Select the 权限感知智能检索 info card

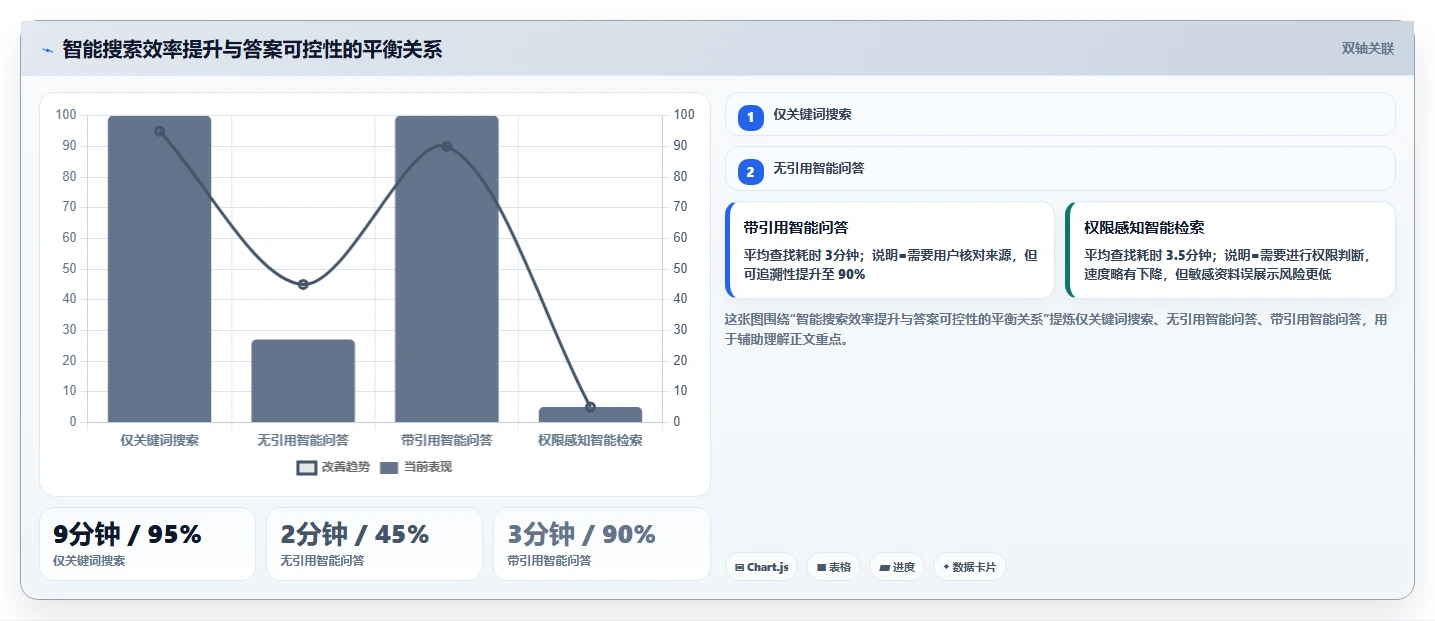pyautogui.click(x=1230, y=250)
